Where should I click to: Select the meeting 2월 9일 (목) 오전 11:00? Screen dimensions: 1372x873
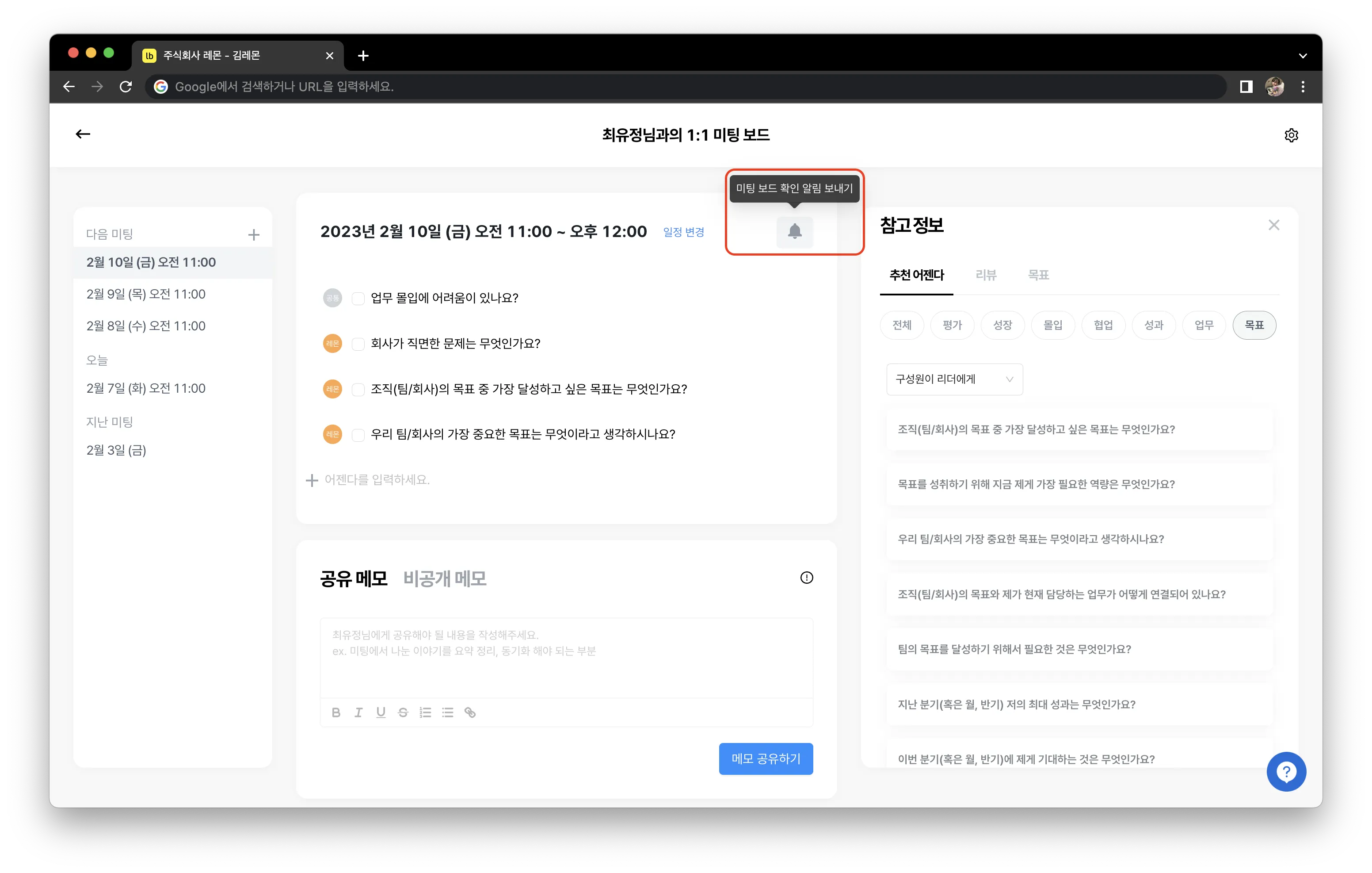pos(172,294)
